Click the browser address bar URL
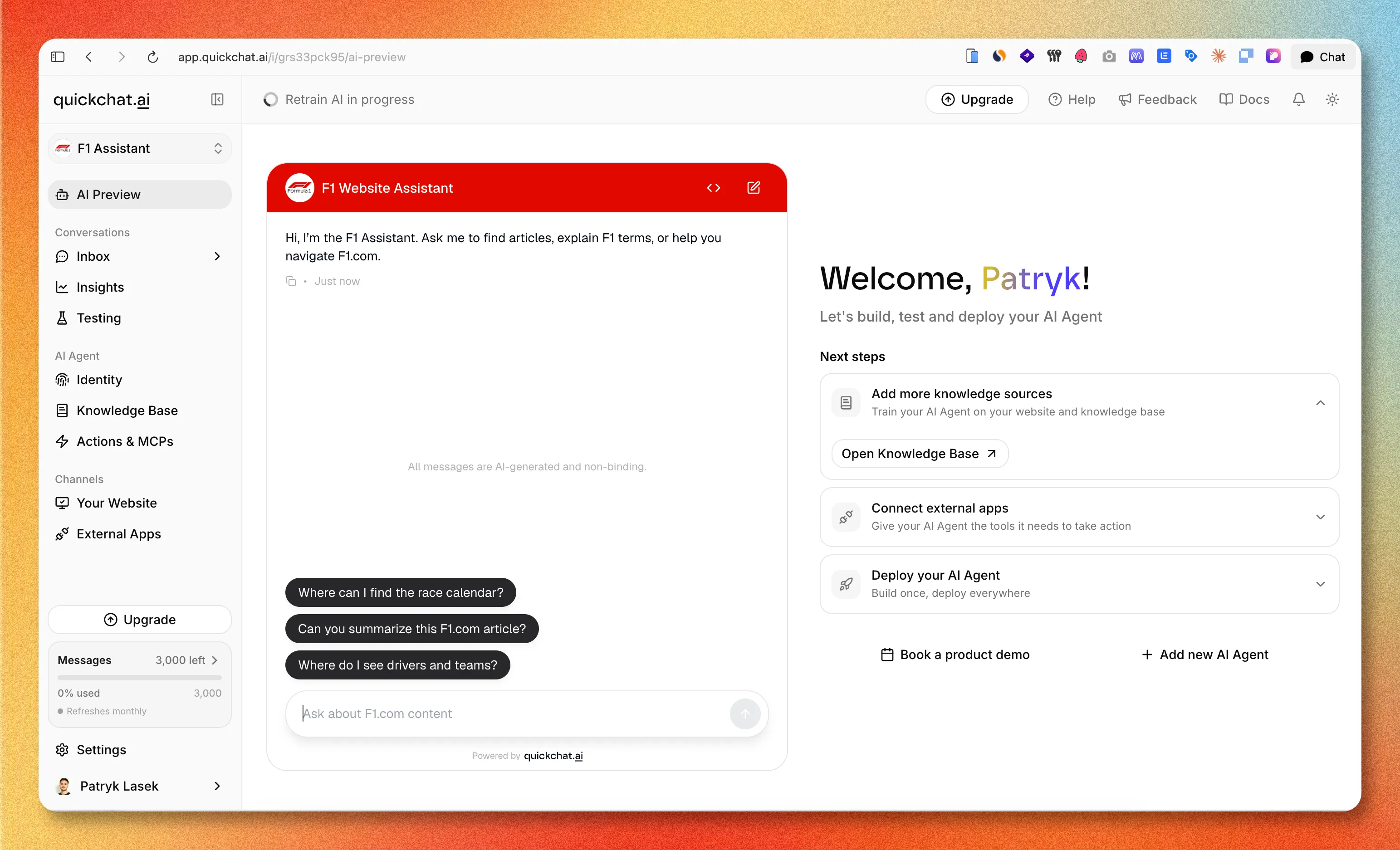 (292, 57)
